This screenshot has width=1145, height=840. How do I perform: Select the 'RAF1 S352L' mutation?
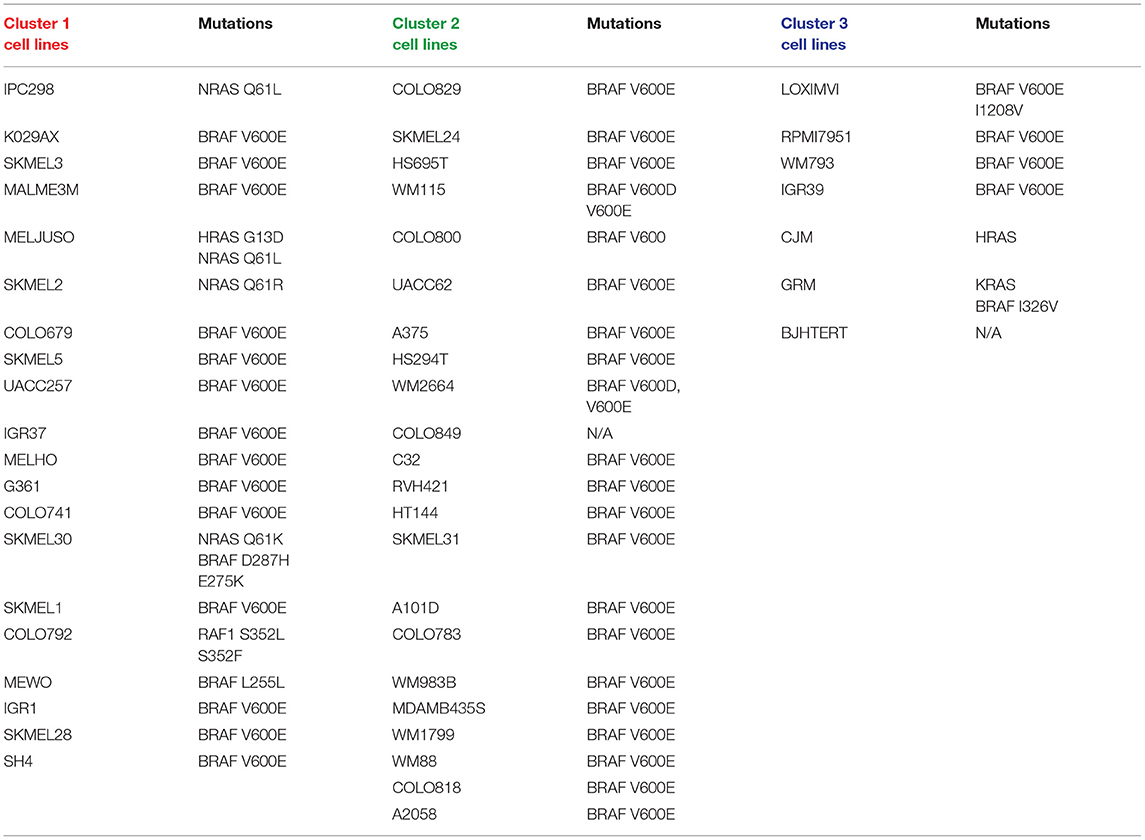(241, 635)
